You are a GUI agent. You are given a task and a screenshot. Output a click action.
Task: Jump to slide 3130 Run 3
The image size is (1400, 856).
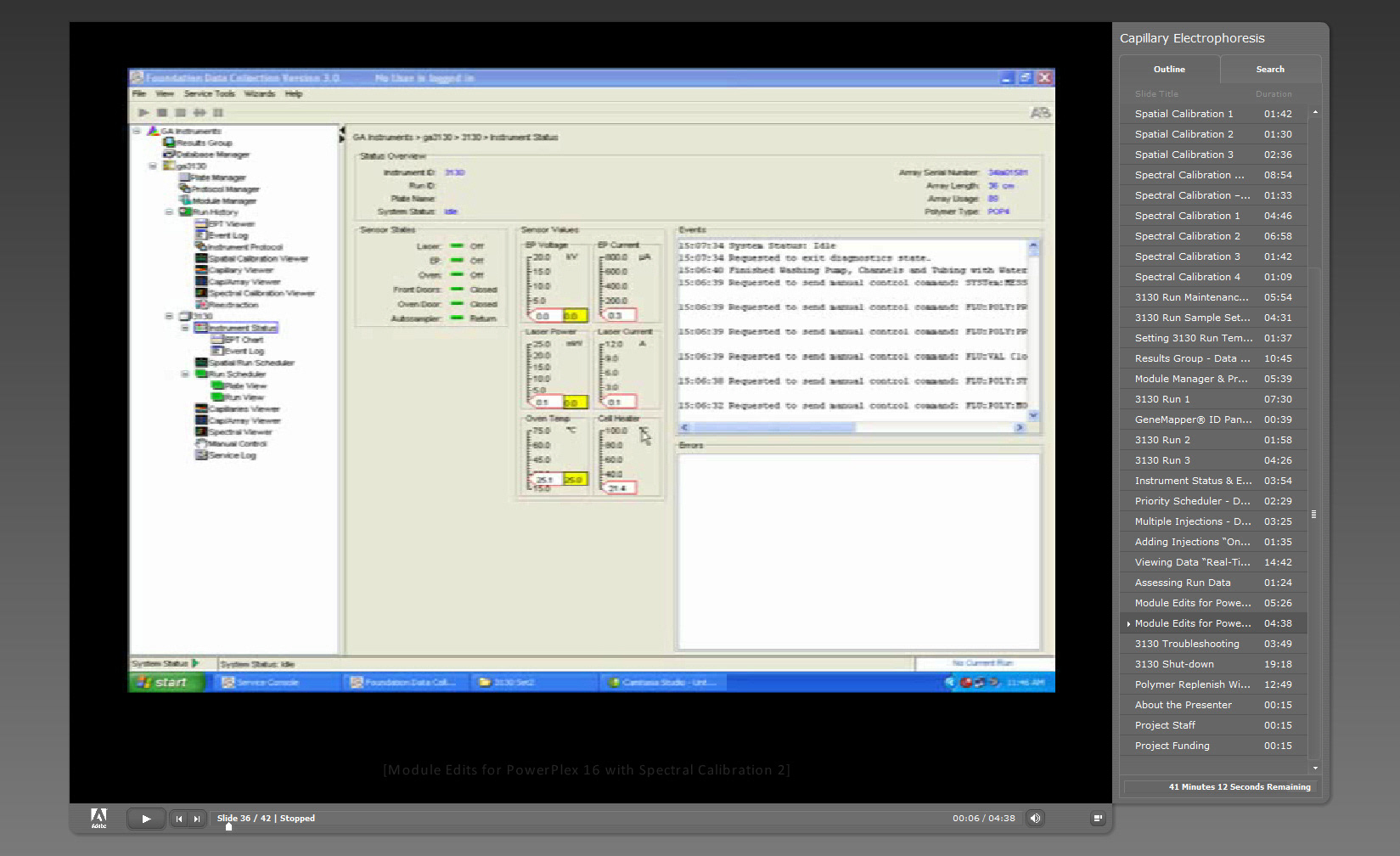[x=1214, y=460]
